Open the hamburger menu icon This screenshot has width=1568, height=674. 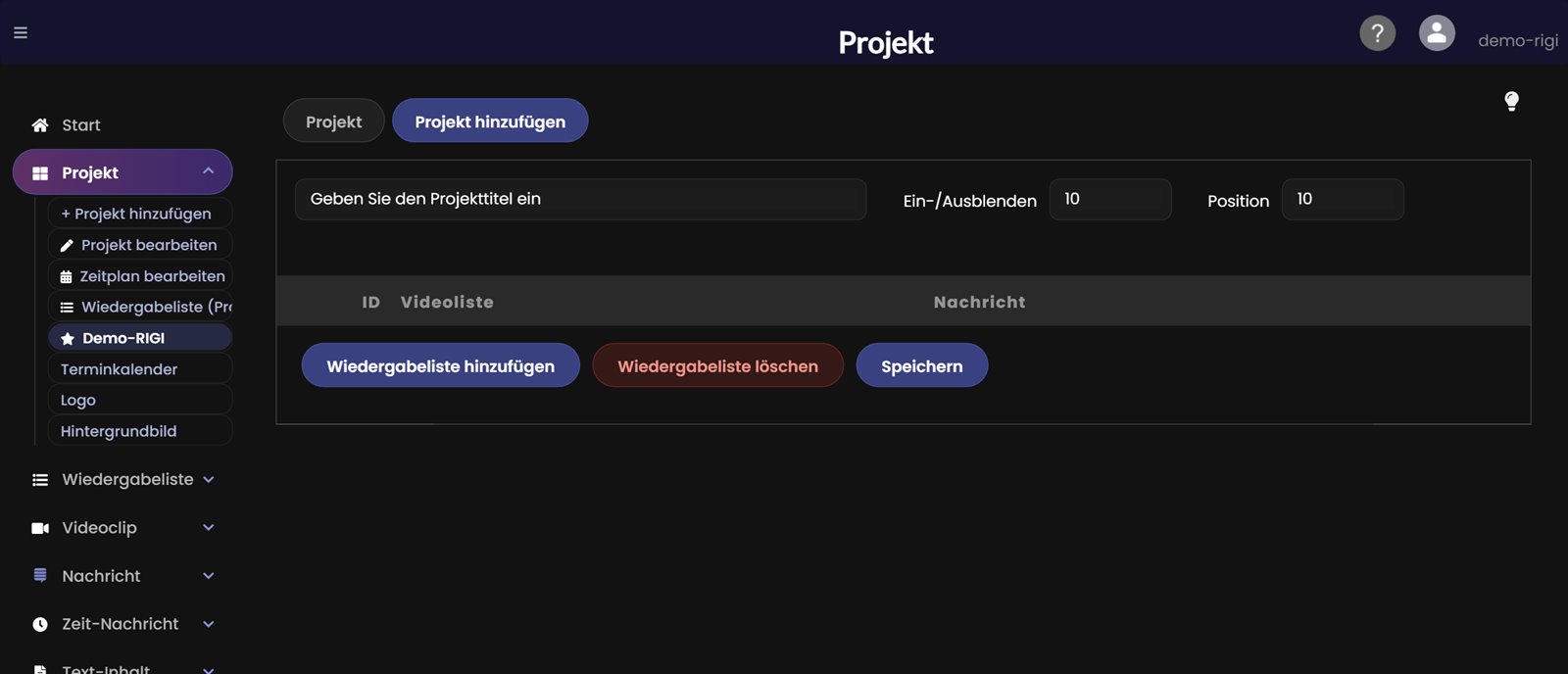click(21, 32)
